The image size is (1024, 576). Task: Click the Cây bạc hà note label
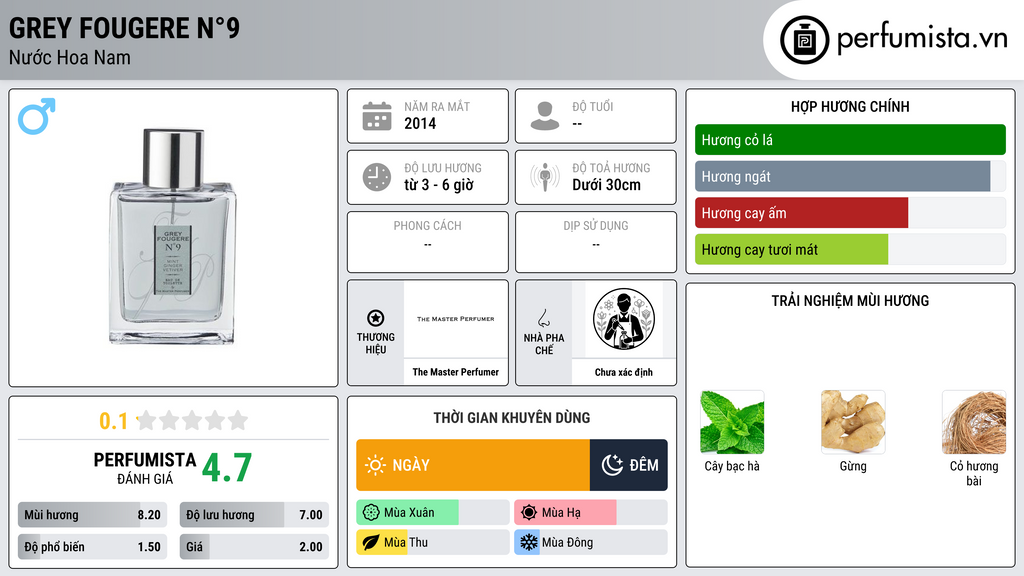[732, 466]
